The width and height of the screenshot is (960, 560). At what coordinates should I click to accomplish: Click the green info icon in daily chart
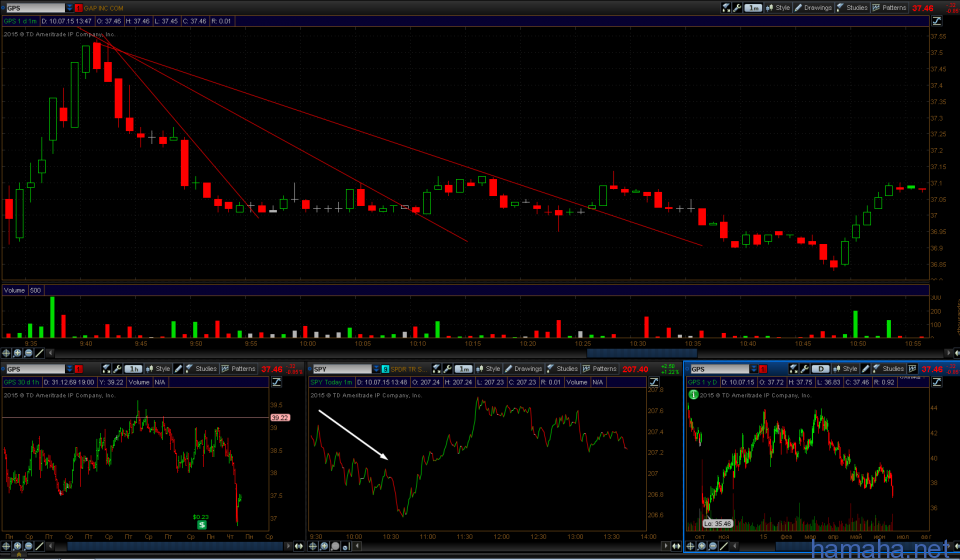694,395
